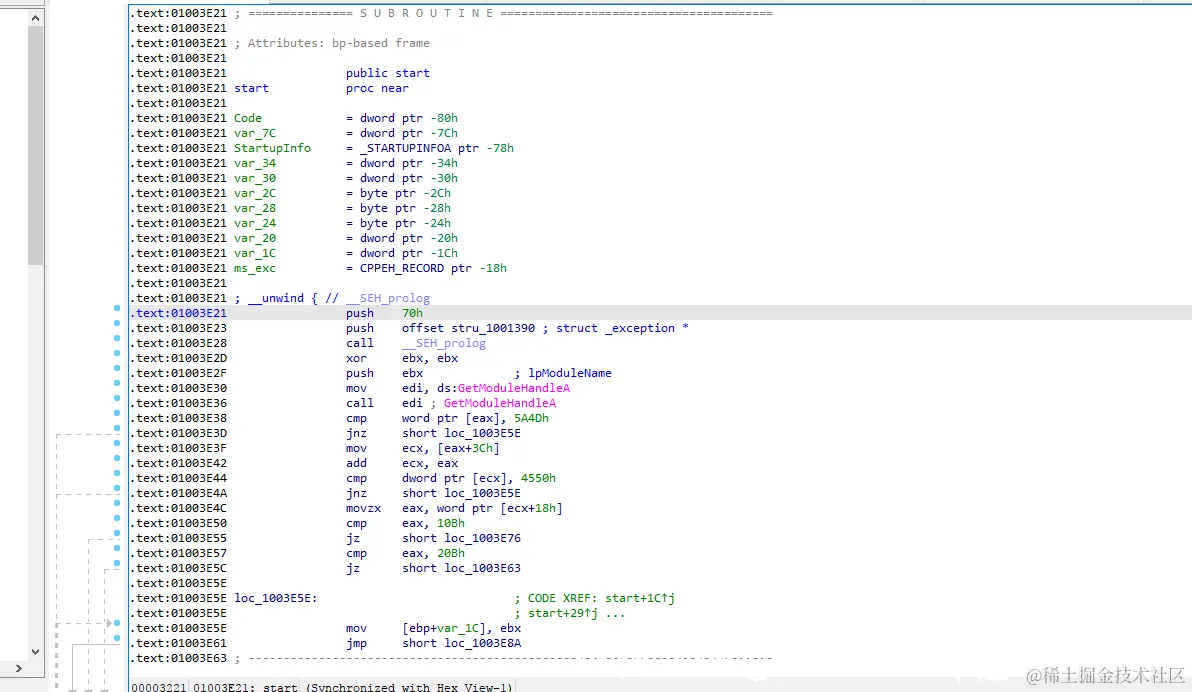This screenshot has height=692, width=1192.
Task: Click 'start' procedure name at proc near
Action: [x=252, y=88]
